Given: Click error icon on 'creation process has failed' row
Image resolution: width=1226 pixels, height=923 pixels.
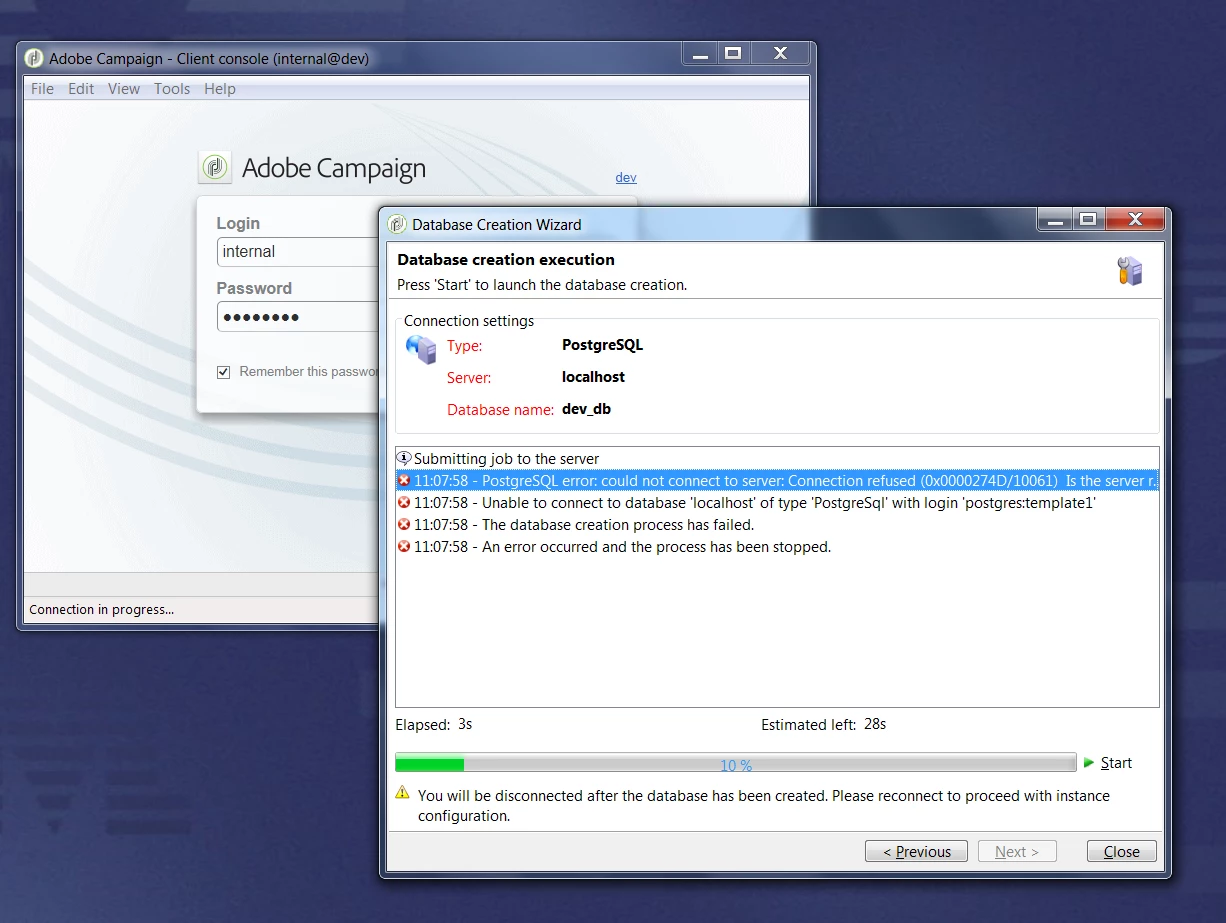Looking at the screenshot, I should (404, 525).
